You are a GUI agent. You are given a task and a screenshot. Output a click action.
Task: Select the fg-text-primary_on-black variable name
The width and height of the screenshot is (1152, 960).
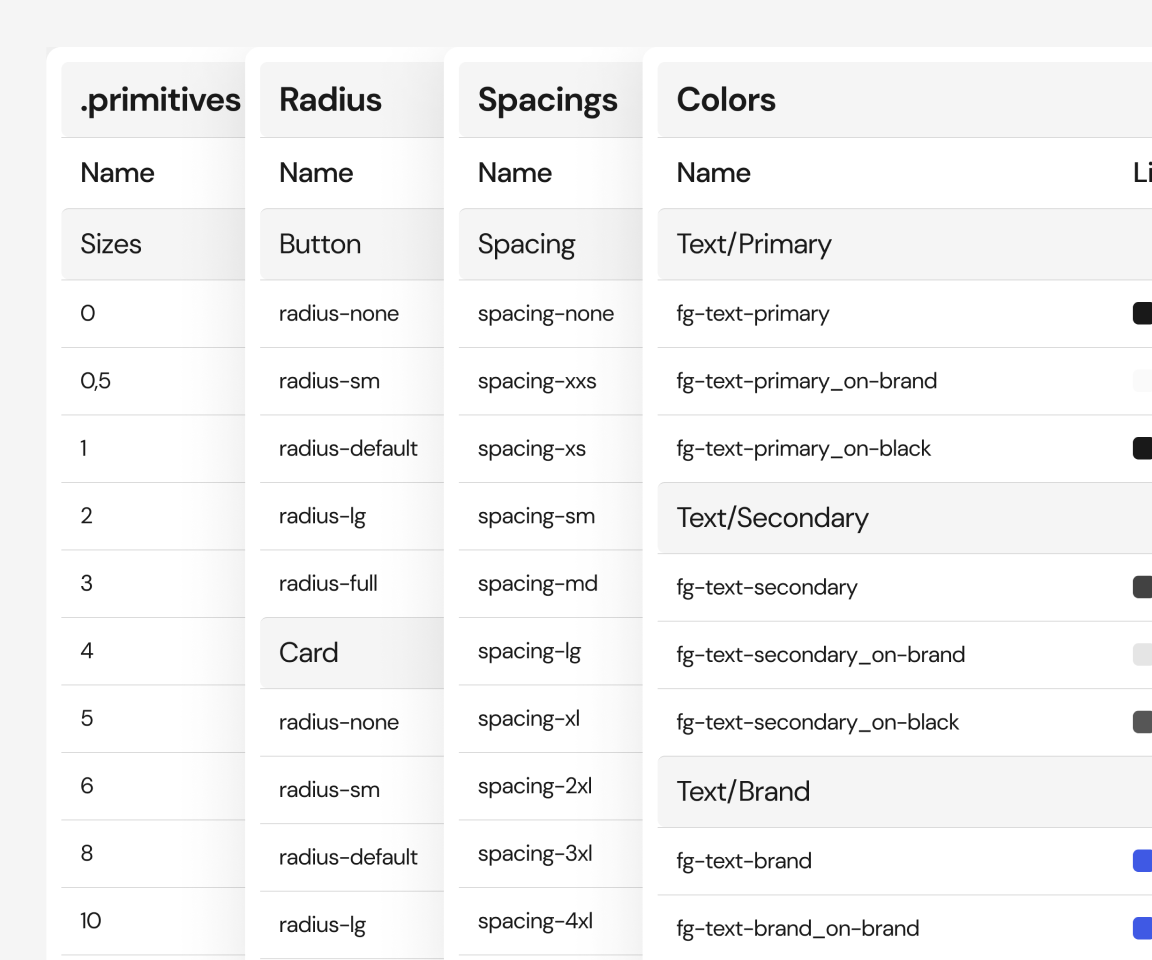804,450
